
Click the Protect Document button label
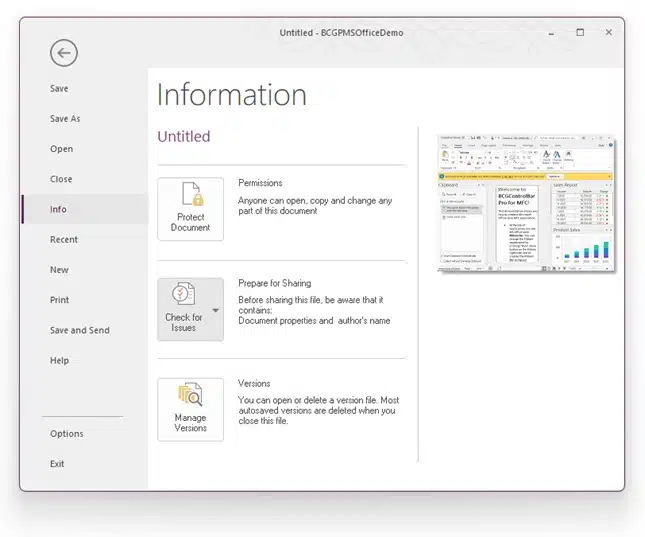(x=190, y=222)
